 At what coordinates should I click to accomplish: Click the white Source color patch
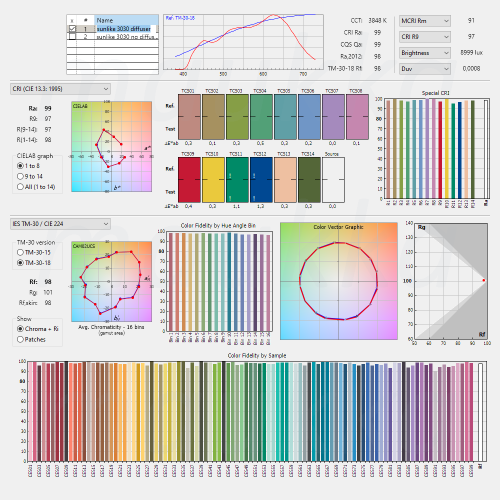(x=333, y=180)
